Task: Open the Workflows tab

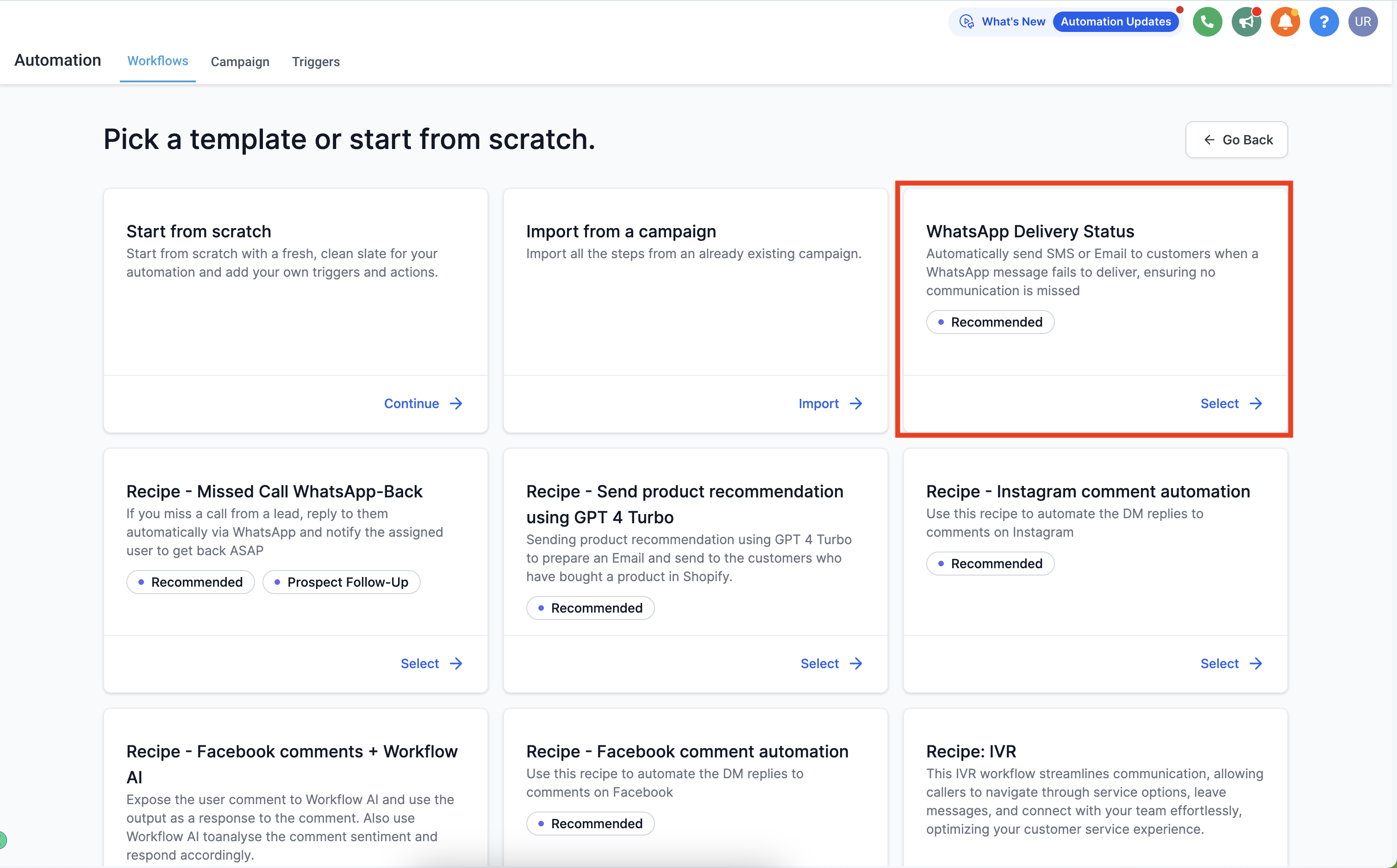Action: pos(158,61)
